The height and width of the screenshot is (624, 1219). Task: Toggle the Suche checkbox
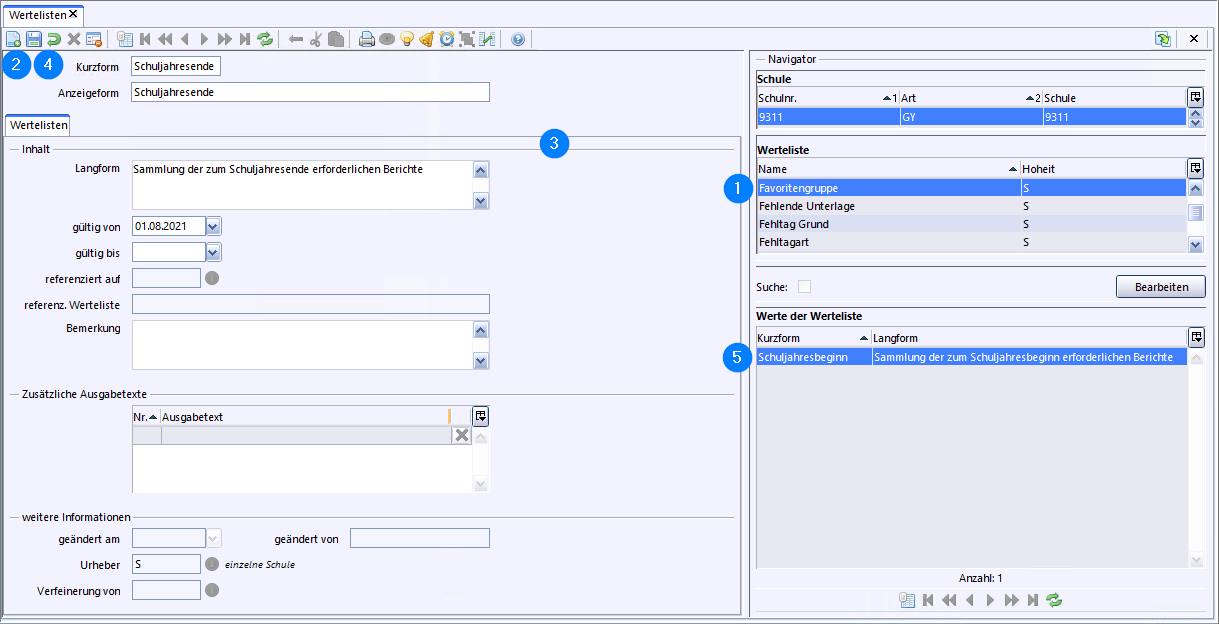[804, 287]
